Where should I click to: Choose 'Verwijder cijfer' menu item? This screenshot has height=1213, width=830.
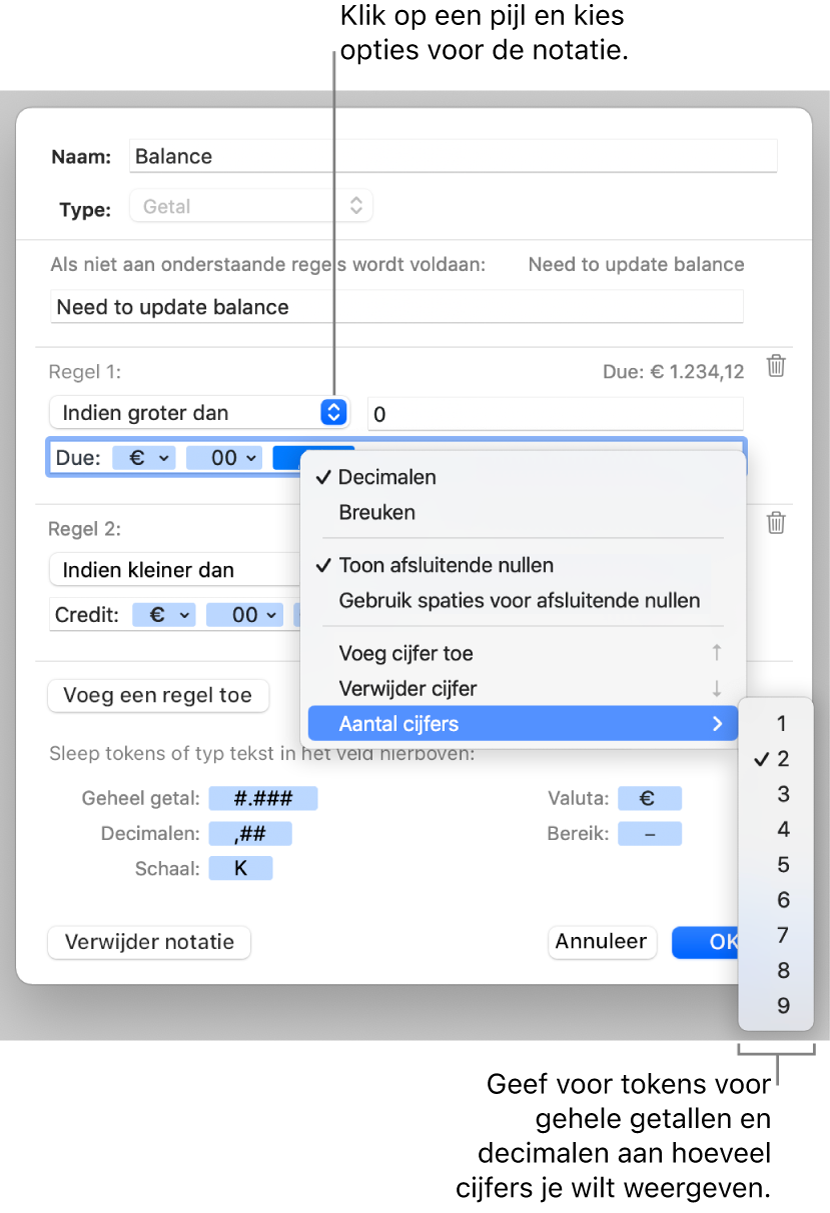[x=524, y=689]
